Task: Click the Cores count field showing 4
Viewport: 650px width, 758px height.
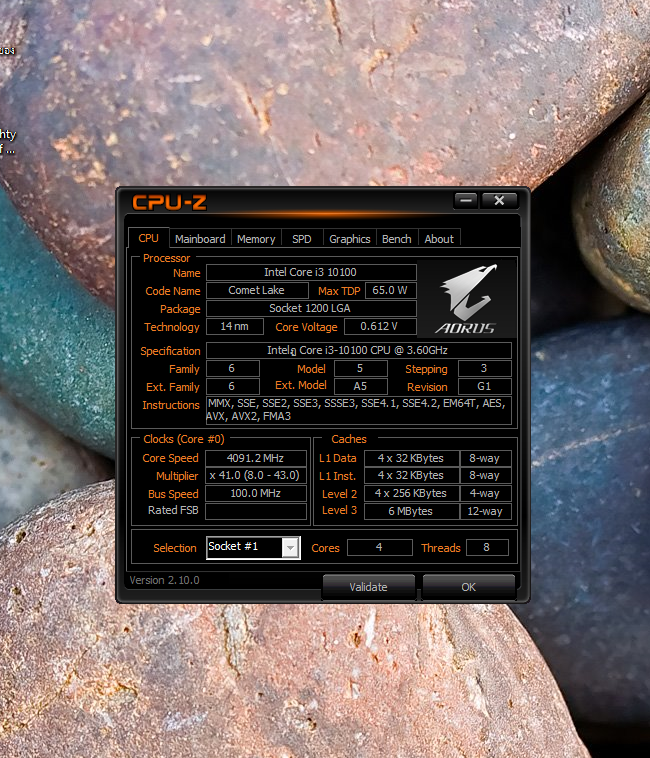Action: [x=380, y=547]
